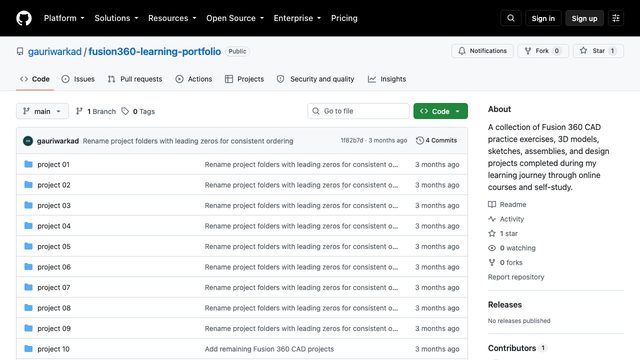Viewport: 640px width, 360px height.
Task: Open the Pricing page
Action: [x=344, y=18]
